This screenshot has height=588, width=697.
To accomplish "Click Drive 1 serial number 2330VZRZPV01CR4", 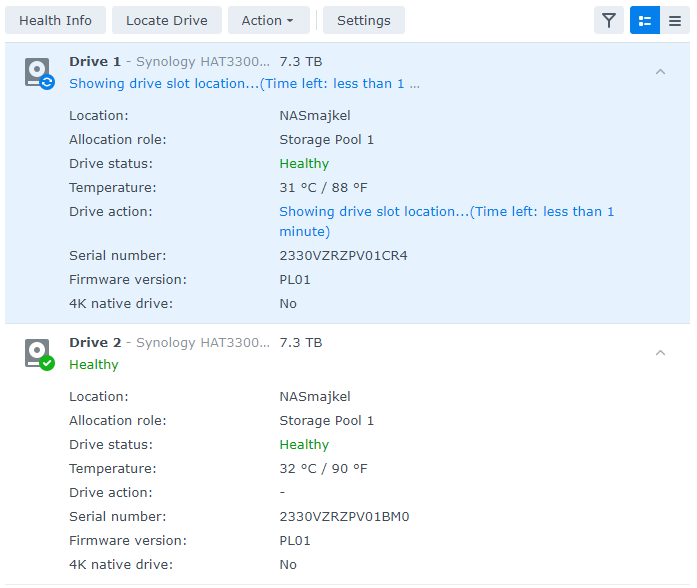I will tap(343, 256).
